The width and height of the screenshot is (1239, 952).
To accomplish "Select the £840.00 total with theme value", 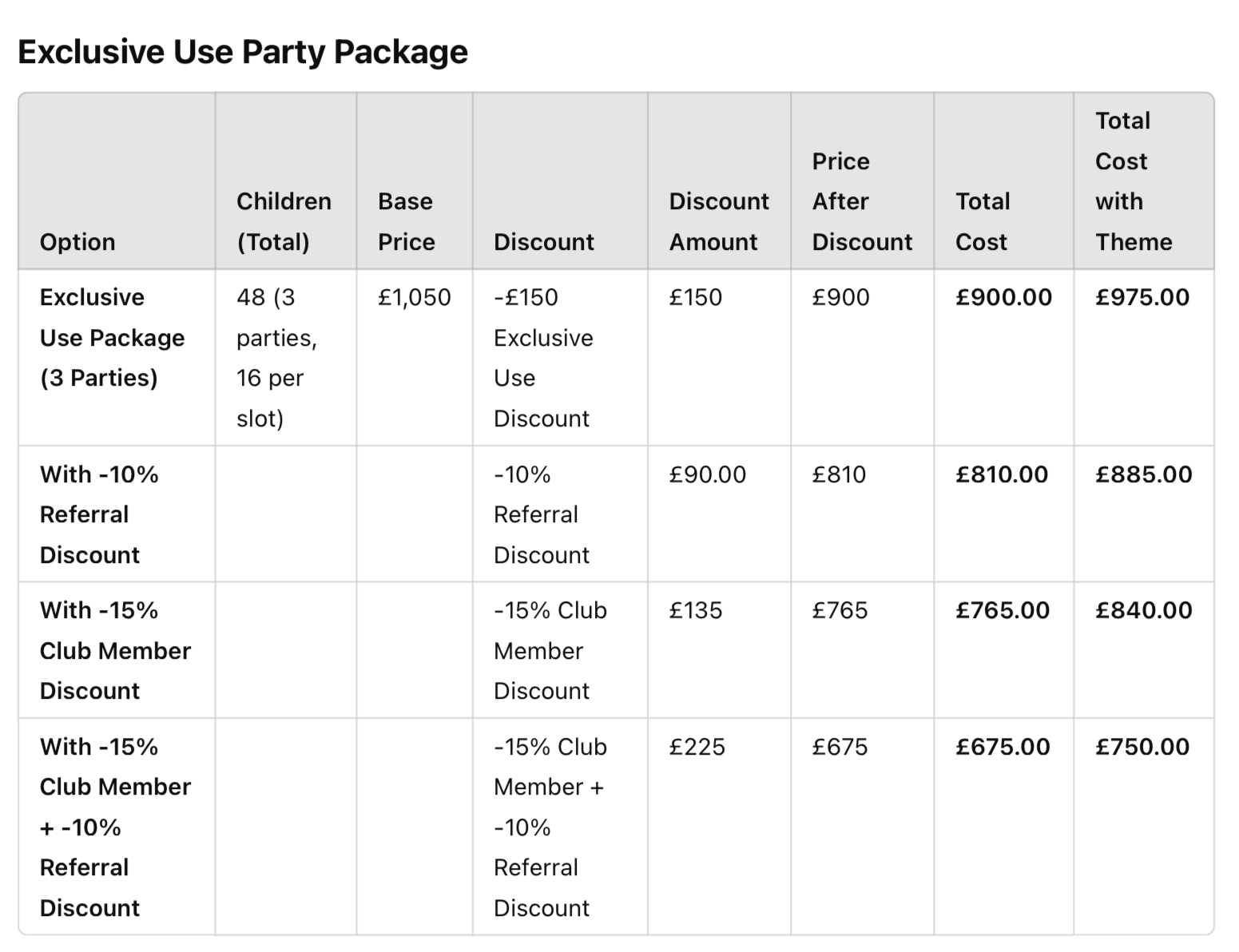I will tap(1143, 610).
